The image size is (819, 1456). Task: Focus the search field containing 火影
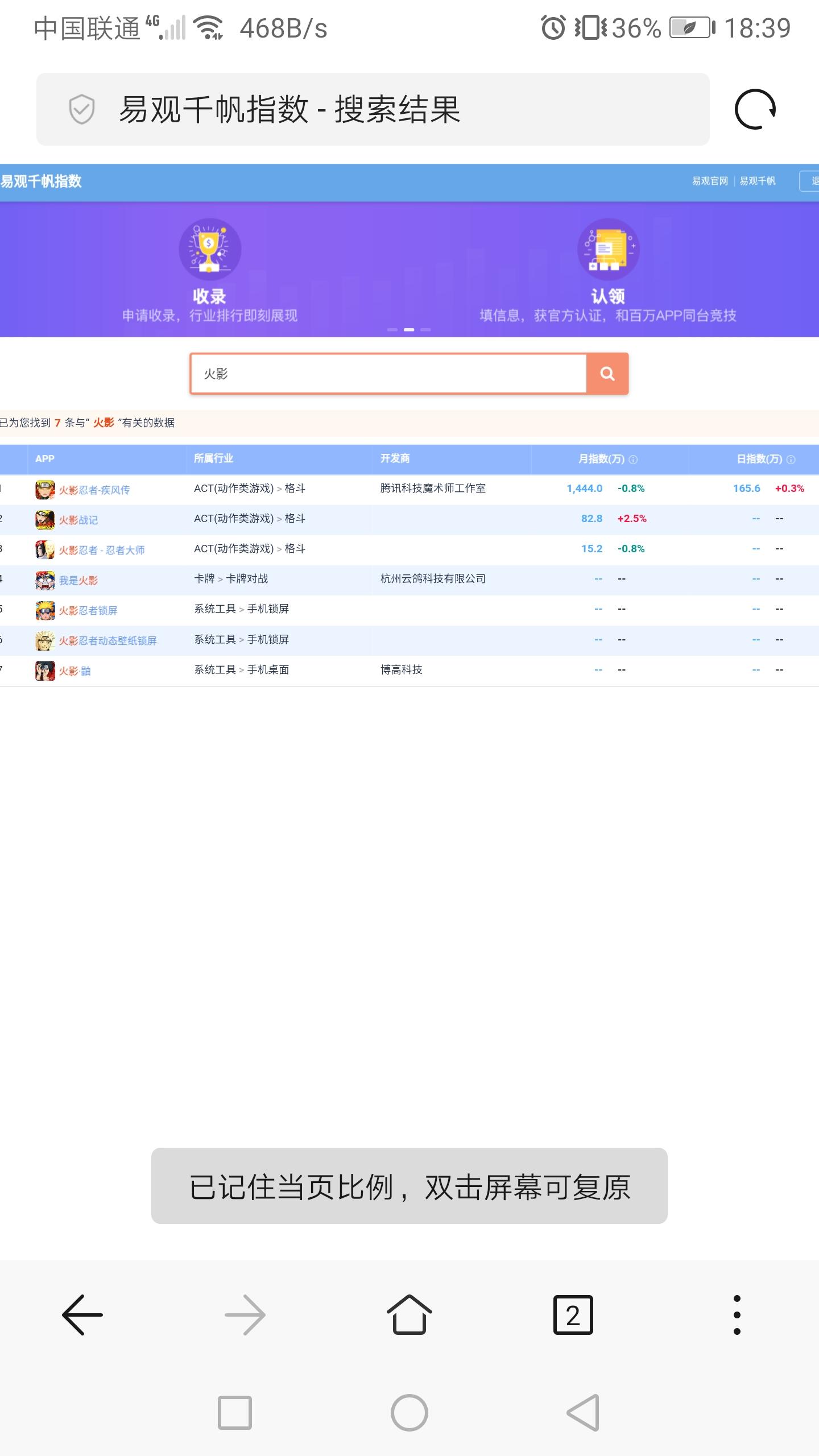[388, 374]
